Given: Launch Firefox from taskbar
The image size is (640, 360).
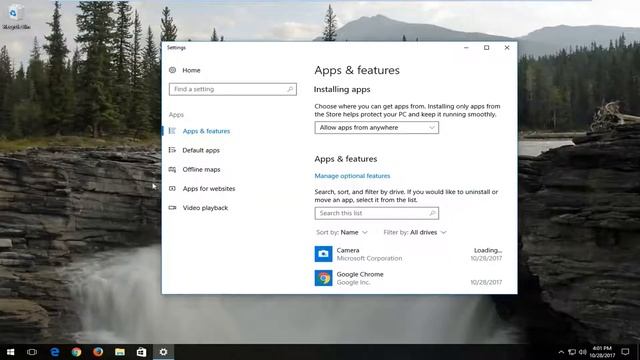Looking at the screenshot, I should click(98, 352).
